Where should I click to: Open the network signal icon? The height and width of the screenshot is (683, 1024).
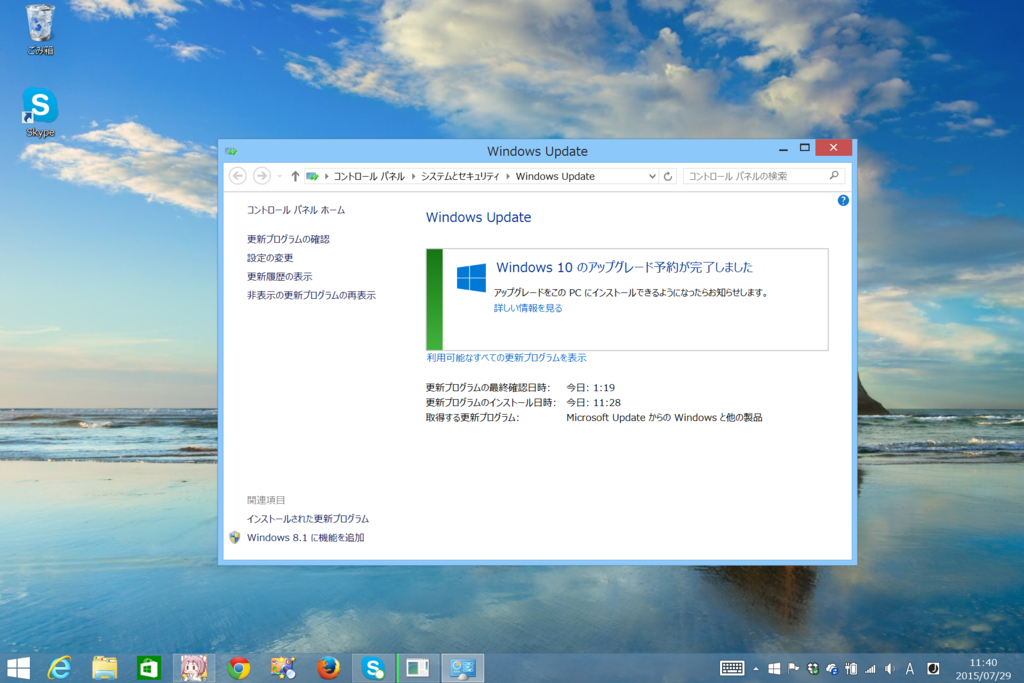[870, 669]
